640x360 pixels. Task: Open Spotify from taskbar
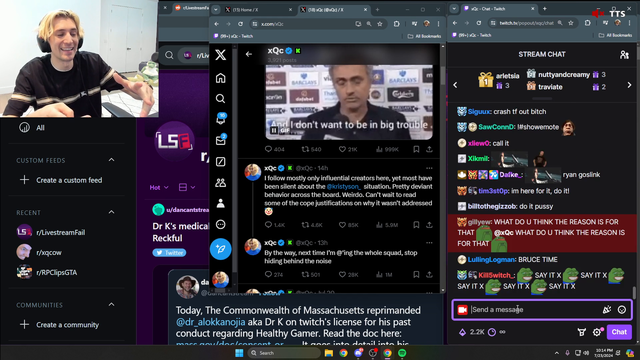tap(402, 353)
